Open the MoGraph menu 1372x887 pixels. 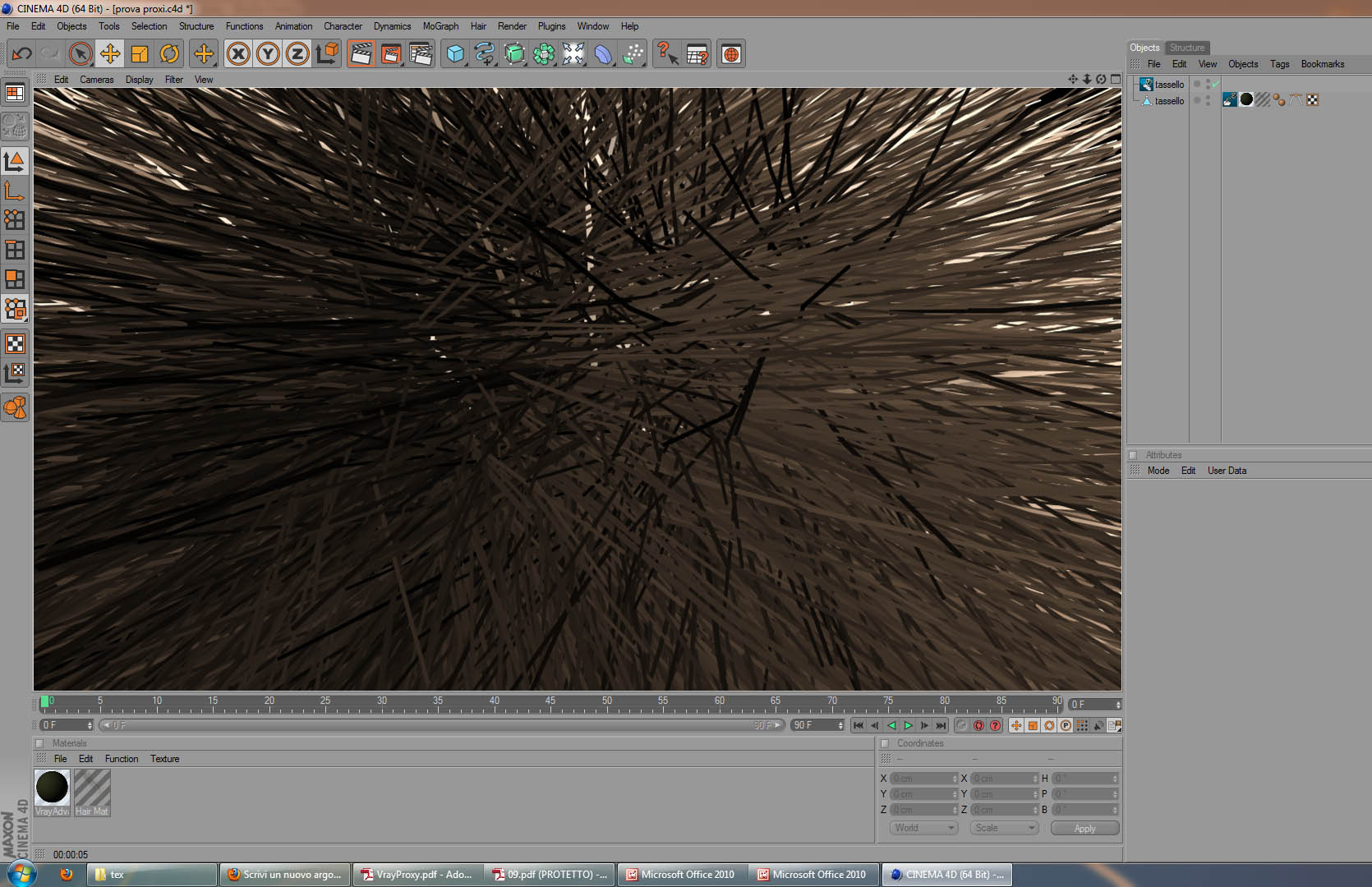click(x=440, y=26)
